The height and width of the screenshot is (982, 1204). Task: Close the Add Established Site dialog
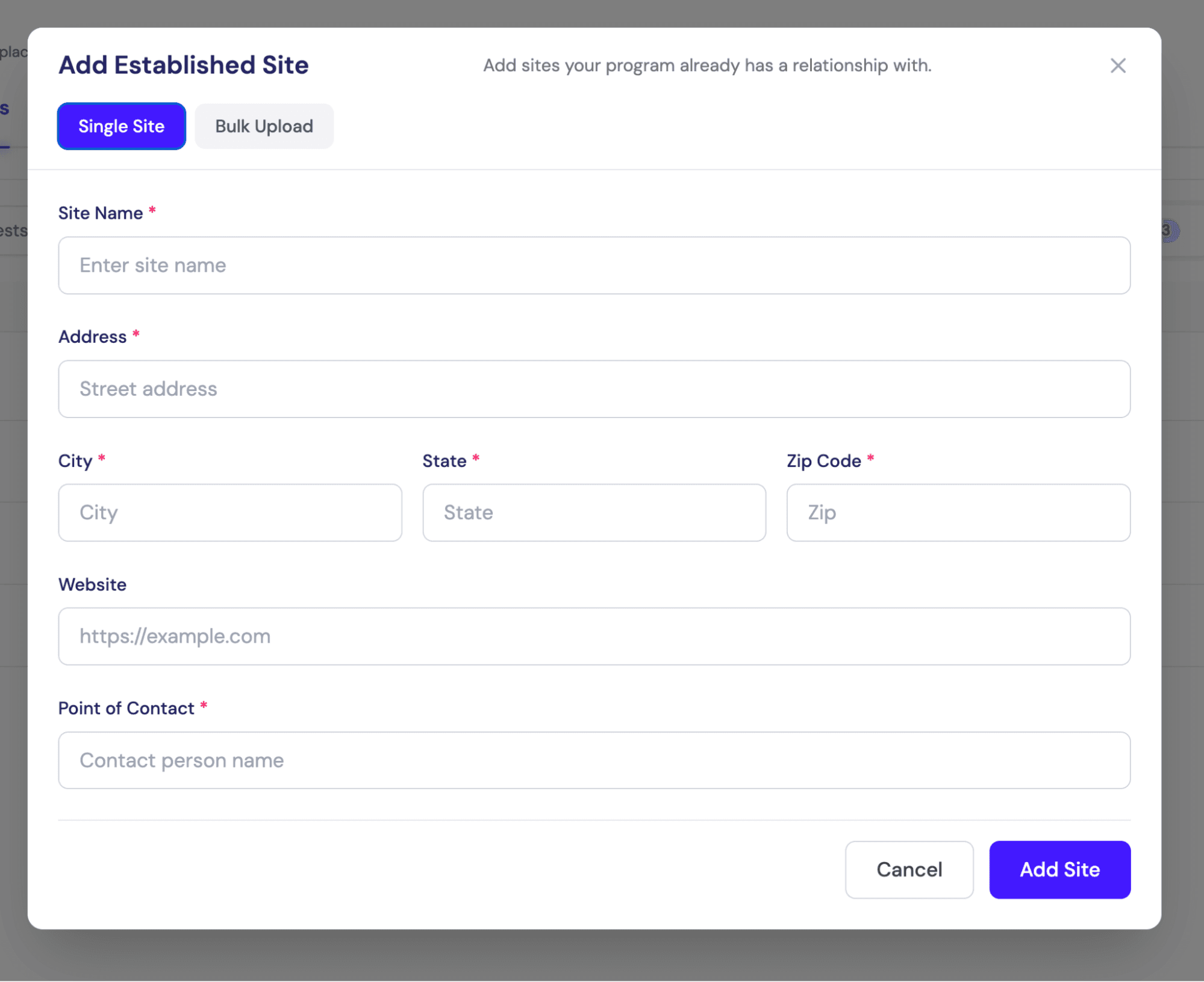[1118, 66]
